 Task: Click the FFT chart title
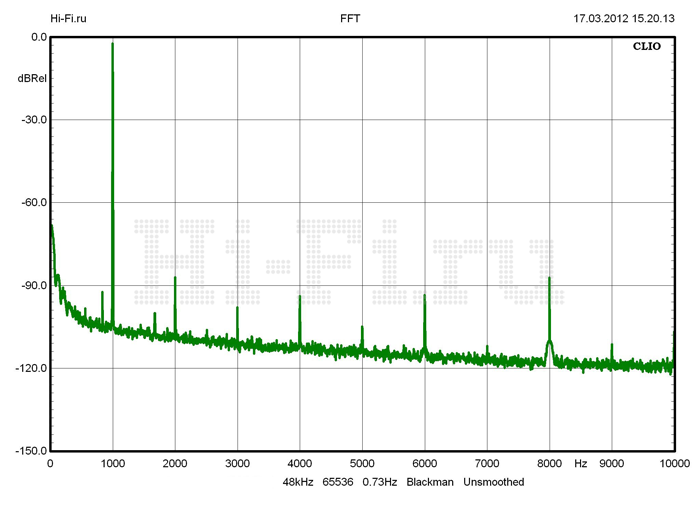(x=351, y=18)
